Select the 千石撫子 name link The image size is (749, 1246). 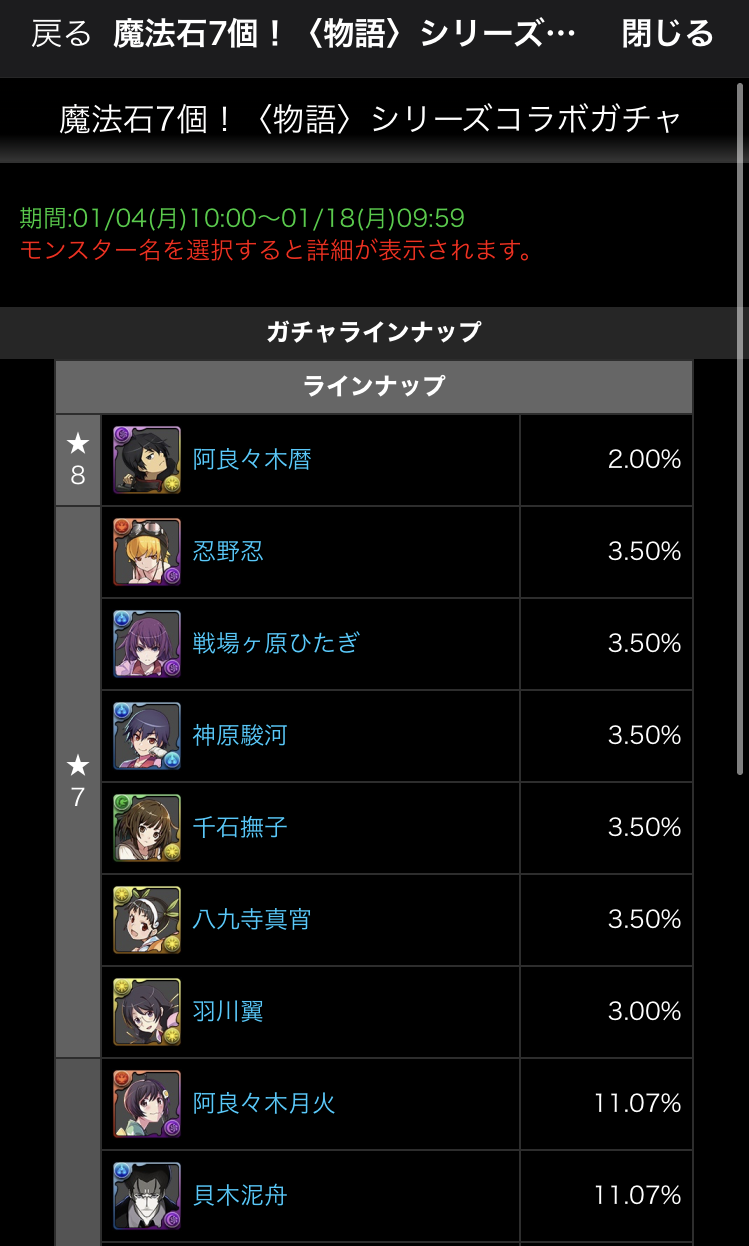pyautogui.click(x=240, y=828)
